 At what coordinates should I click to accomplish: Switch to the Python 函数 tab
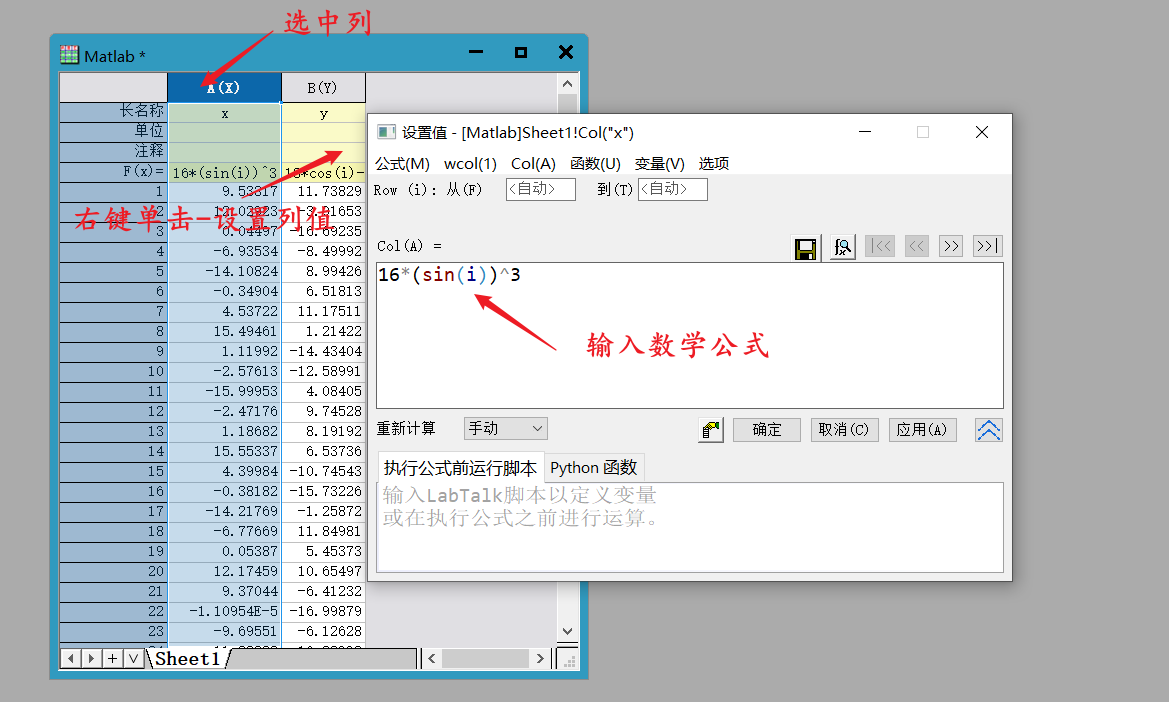[x=593, y=467]
